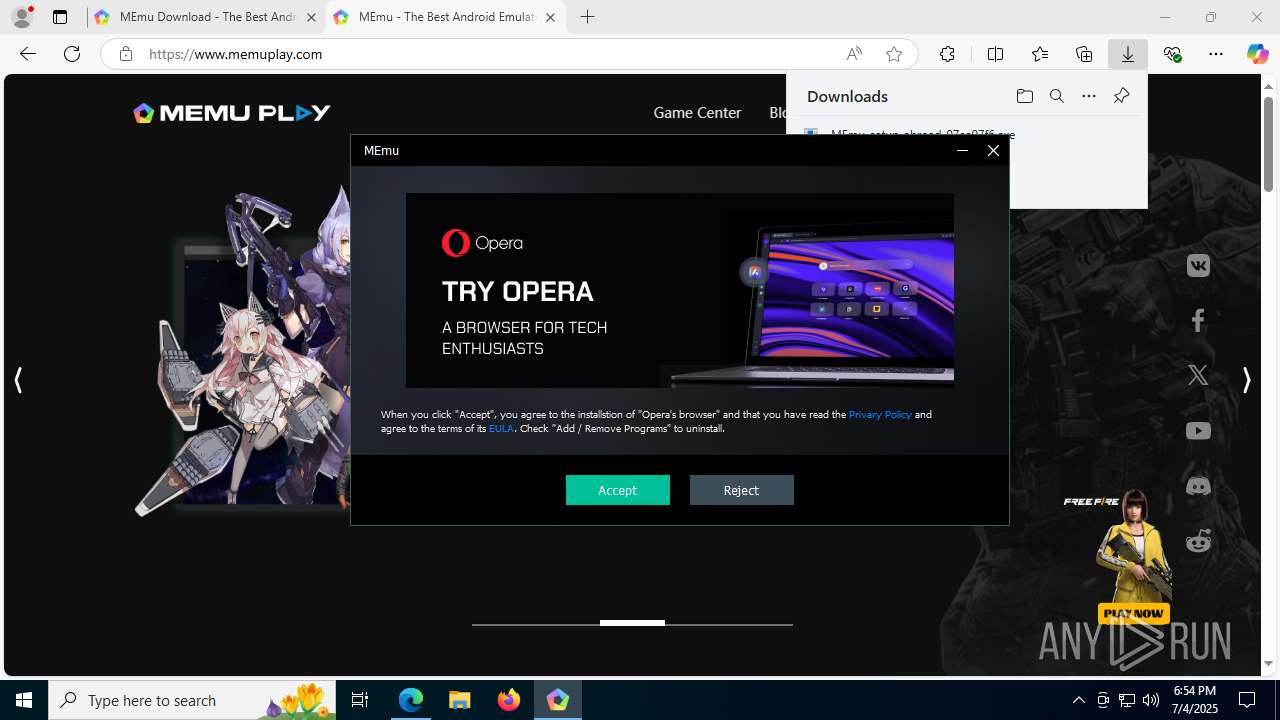Open Favorites list toolbar button
The height and width of the screenshot is (720, 1280).
[1040, 54]
